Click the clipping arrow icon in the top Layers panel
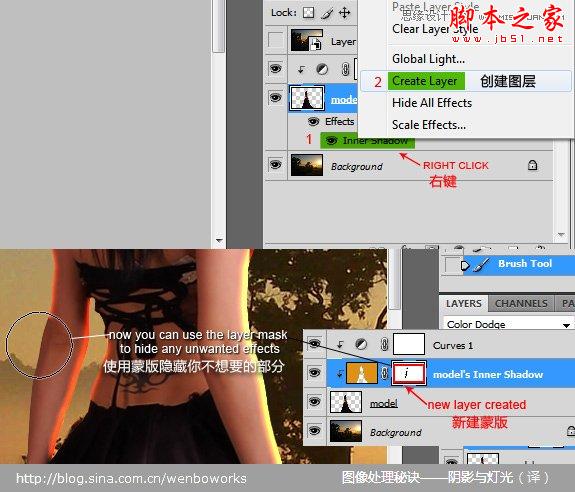This screenshot has height=492, width=575. 301,69
